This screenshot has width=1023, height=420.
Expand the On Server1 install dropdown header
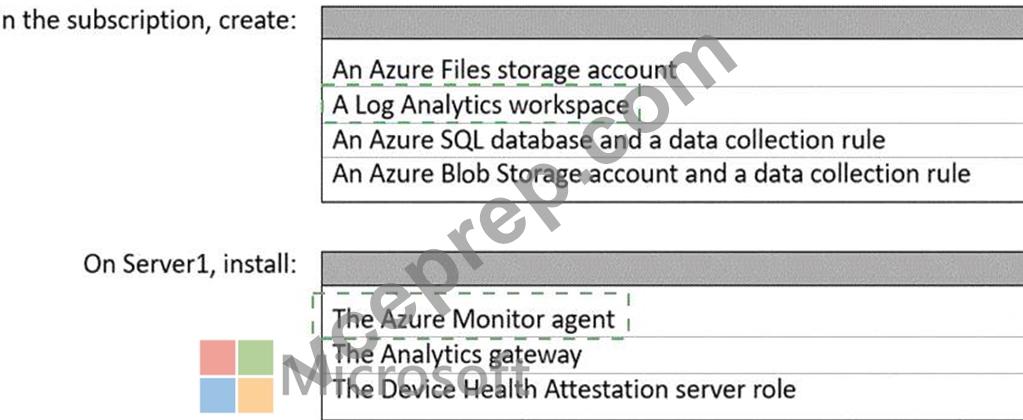(672, 267)
